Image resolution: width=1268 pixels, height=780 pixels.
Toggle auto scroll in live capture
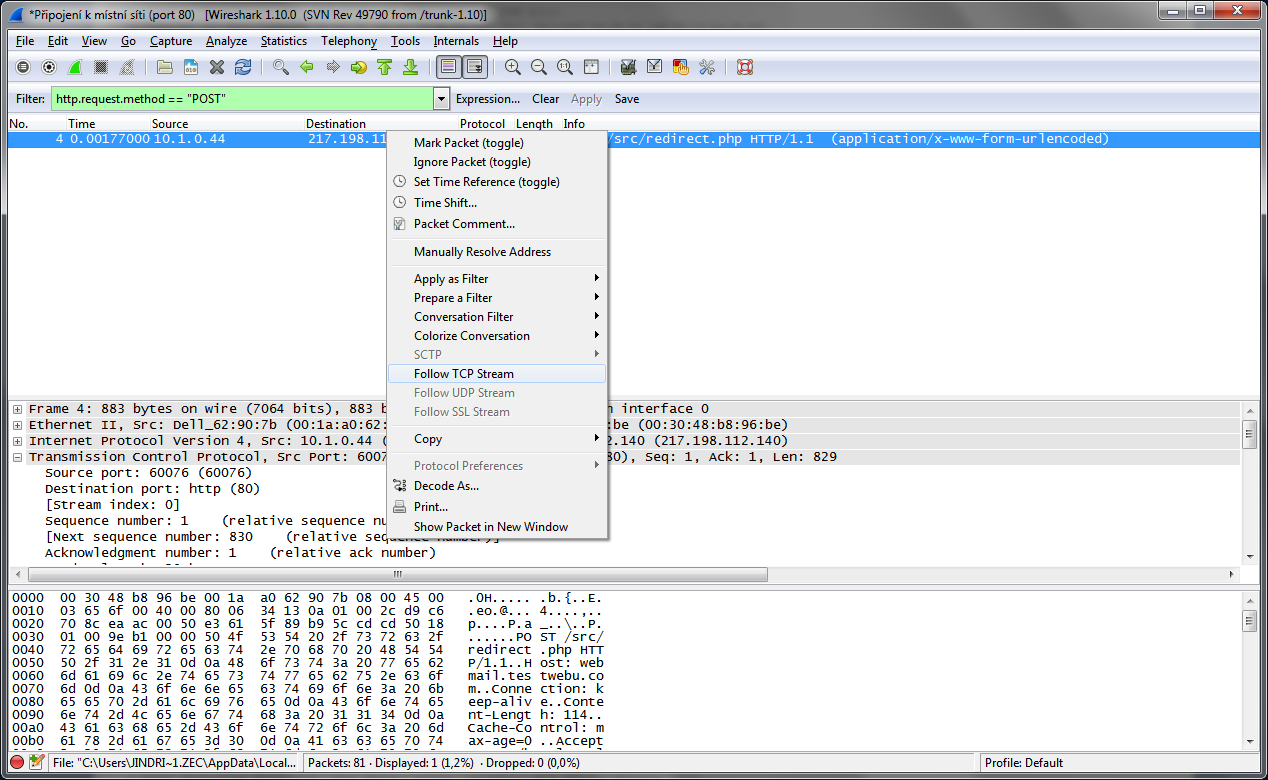(x=475, y=67)
